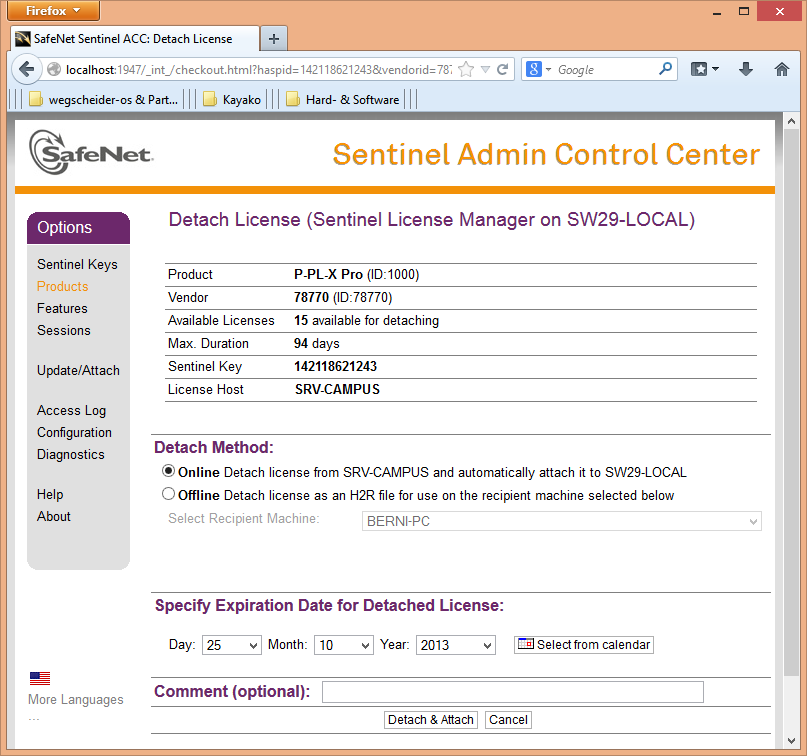The image size is (807, 756).
Task: Open the Configuration page
Action: [74, 432]
